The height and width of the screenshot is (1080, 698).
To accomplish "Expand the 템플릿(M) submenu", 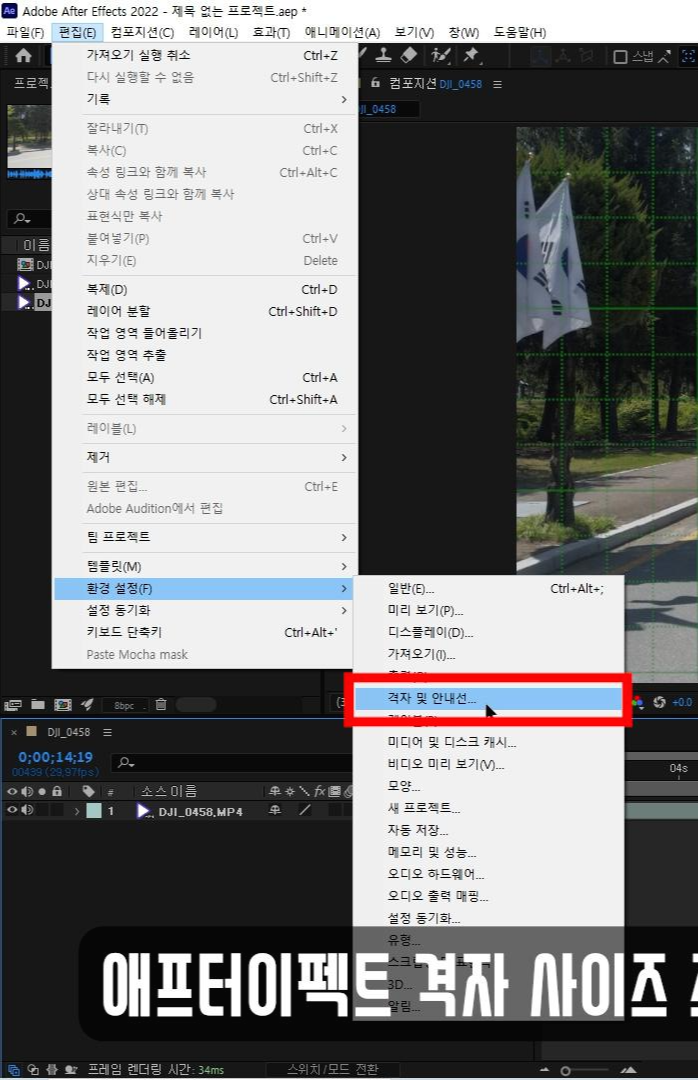I will tap(205, 566).
